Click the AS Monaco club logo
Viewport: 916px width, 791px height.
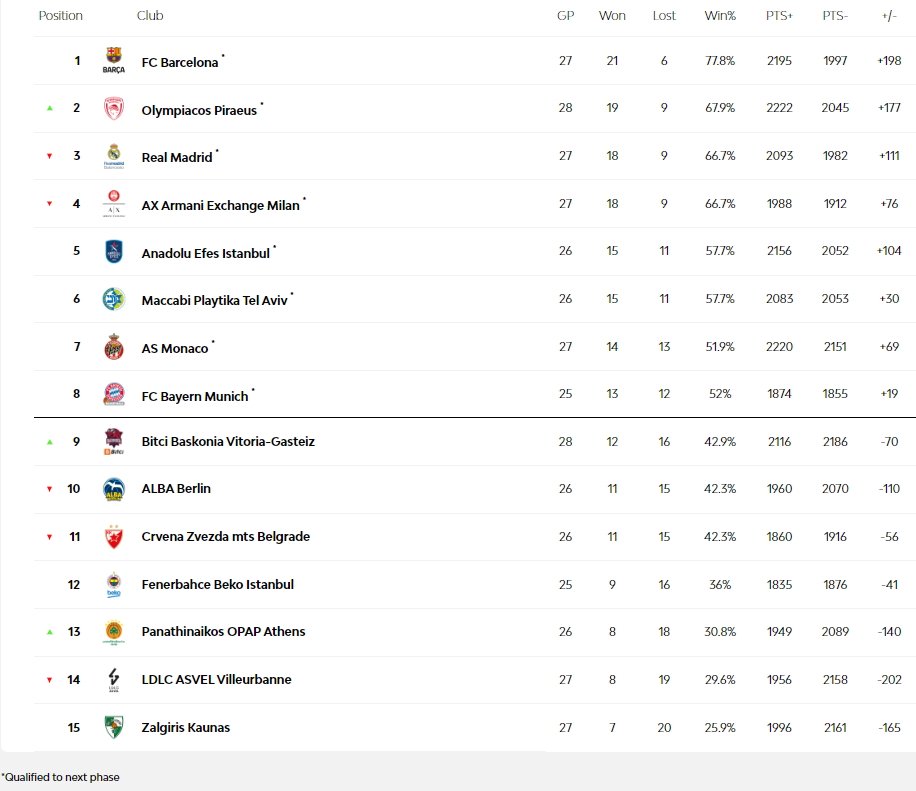pos(114,347)
